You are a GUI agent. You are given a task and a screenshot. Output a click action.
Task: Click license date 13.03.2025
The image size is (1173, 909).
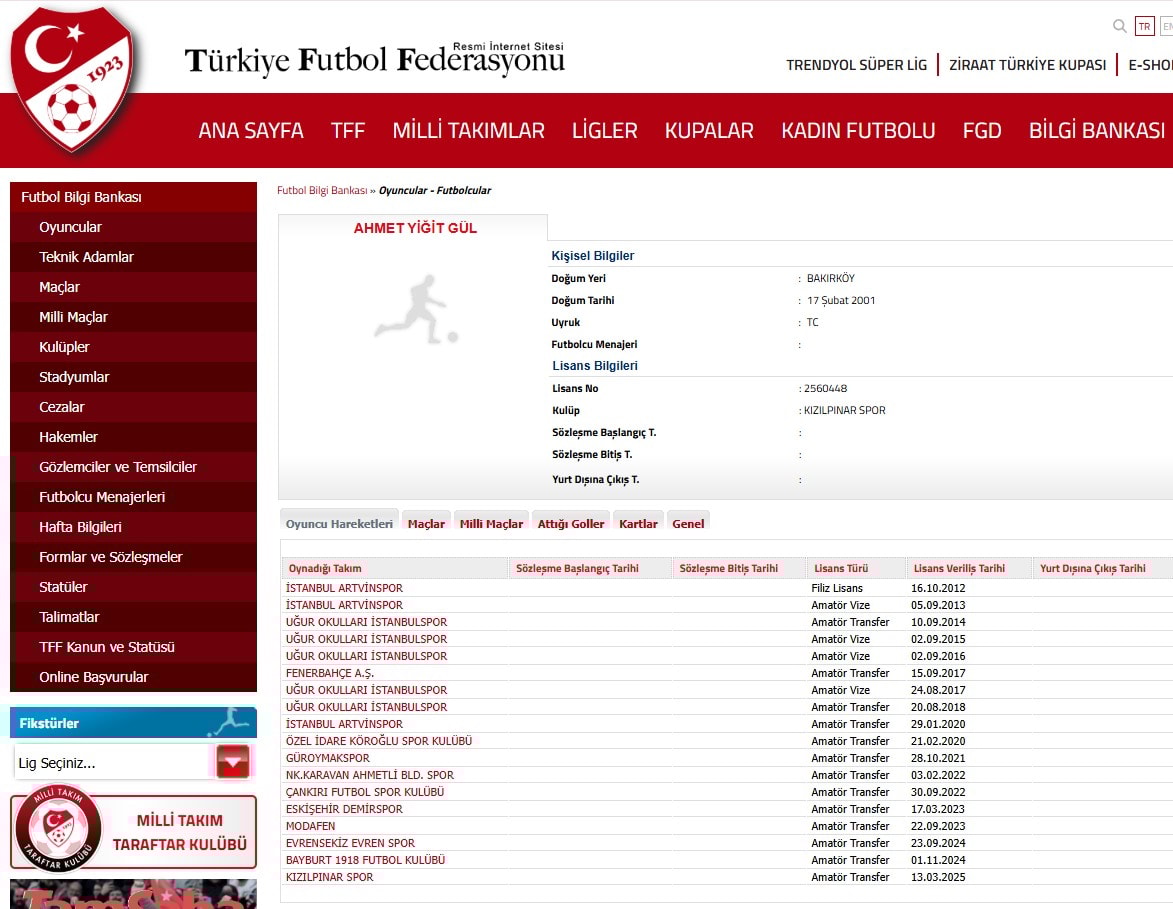[x=938, y=878]
